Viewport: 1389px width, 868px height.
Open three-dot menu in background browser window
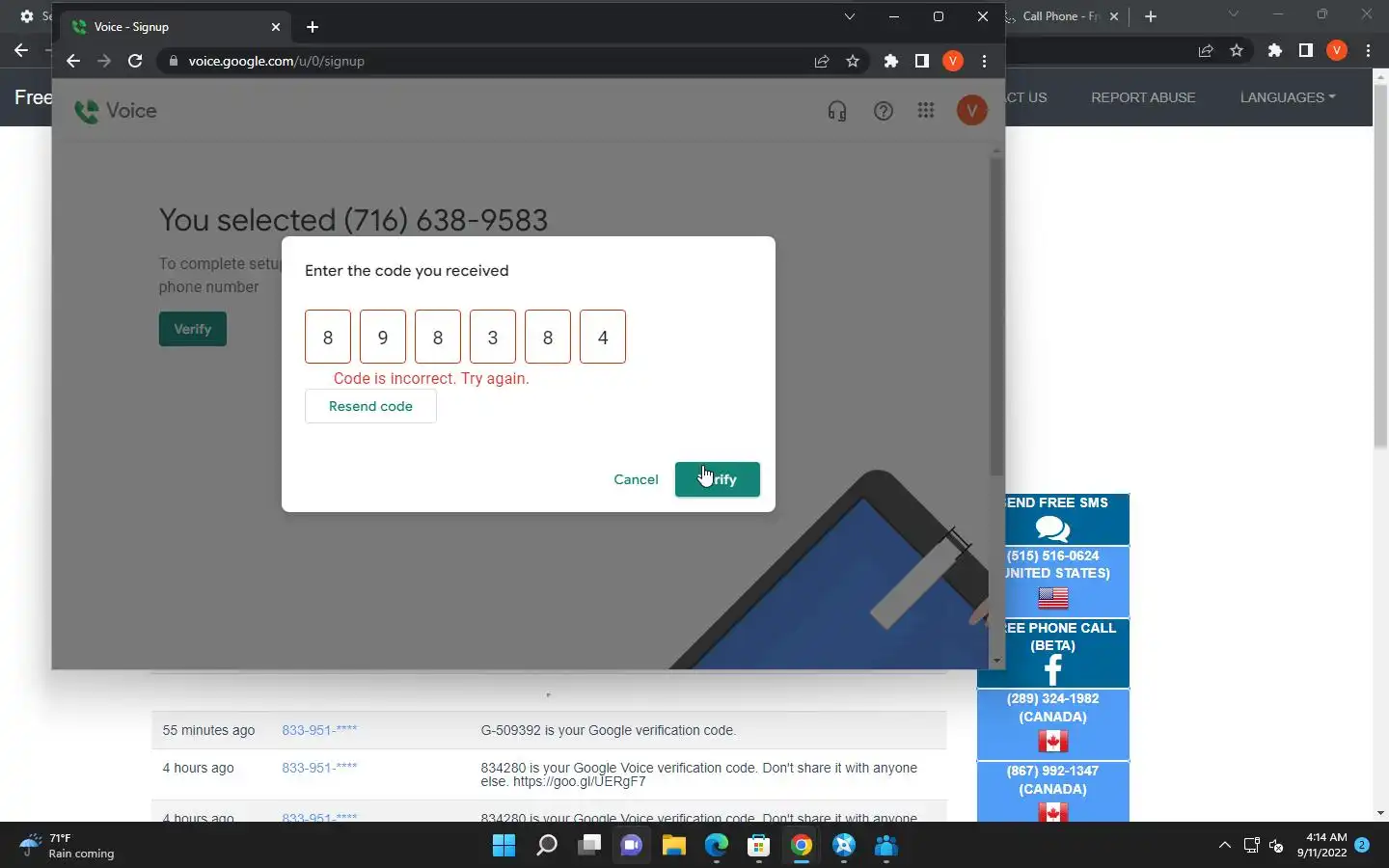pyautogui.click(x=1368, y=50)
